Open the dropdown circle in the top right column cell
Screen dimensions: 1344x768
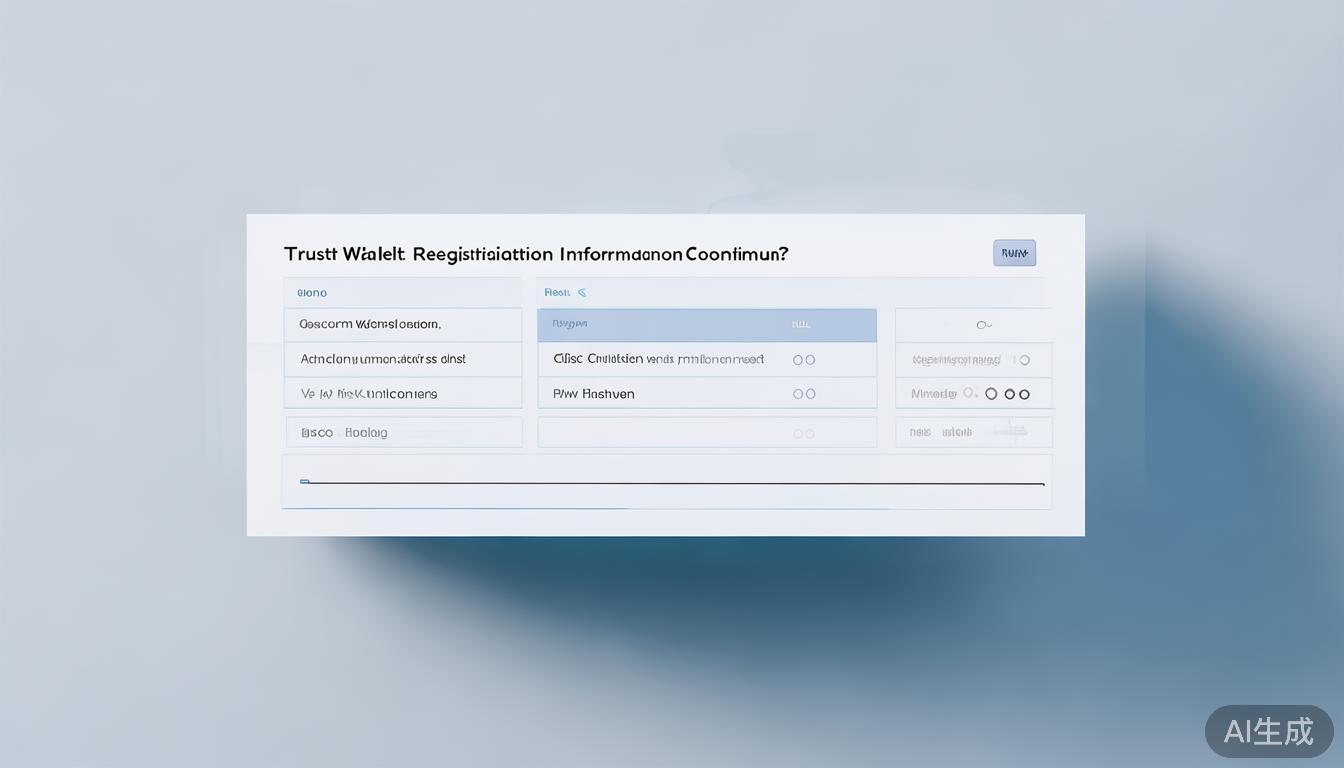(x=983, y=325)
